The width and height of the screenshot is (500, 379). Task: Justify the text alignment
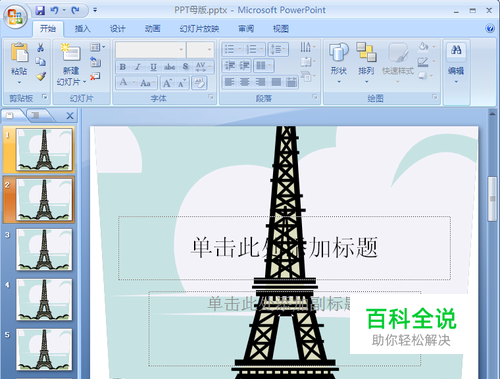(276, 82)
